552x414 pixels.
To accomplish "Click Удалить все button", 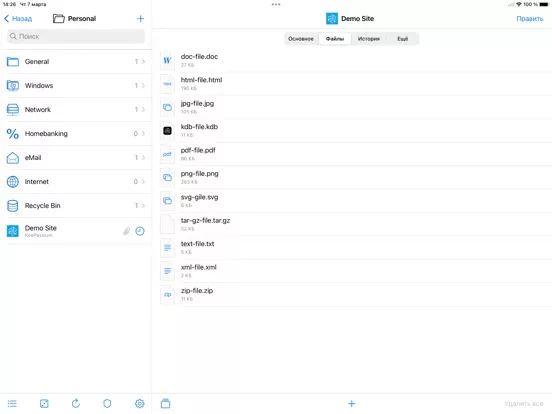I will 523,403.
